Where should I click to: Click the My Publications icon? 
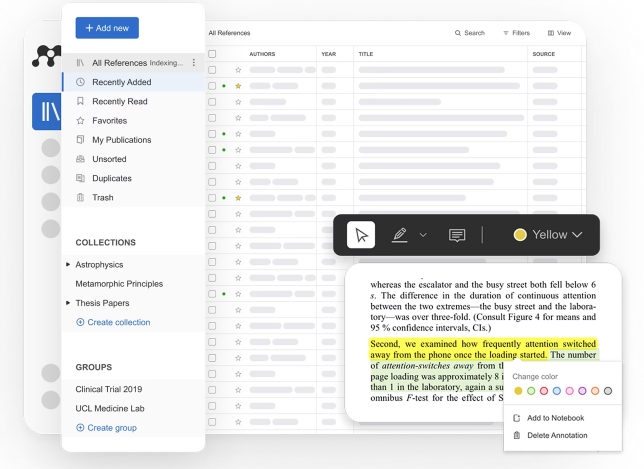click(x=80, y=140)
